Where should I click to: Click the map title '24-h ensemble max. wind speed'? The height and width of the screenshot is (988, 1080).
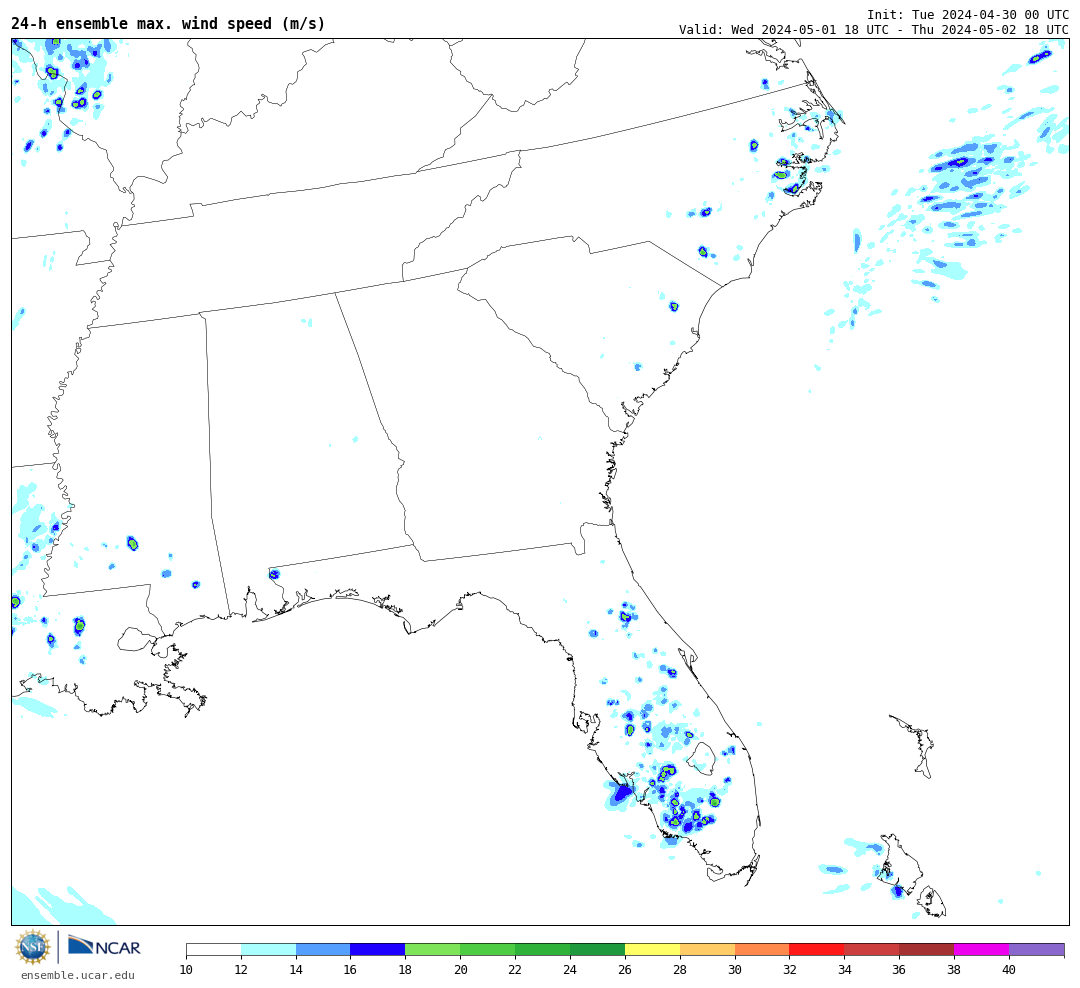pos(167,23)
